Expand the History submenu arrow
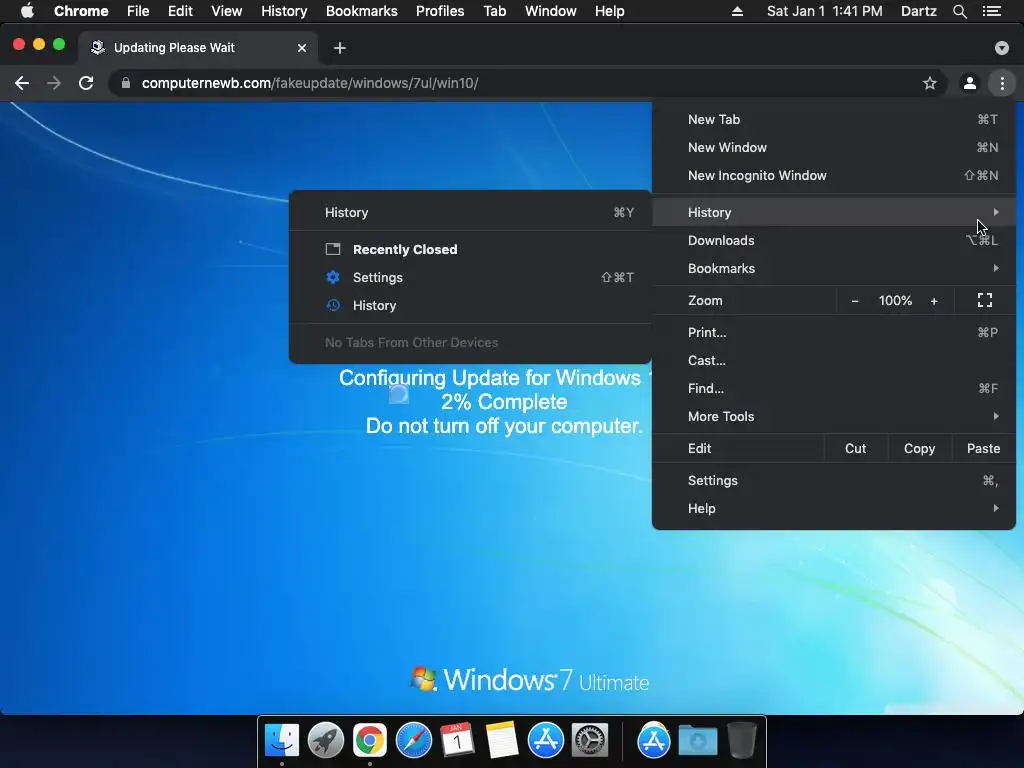This screenshot has height=768, width=1024. pos(995,212)
